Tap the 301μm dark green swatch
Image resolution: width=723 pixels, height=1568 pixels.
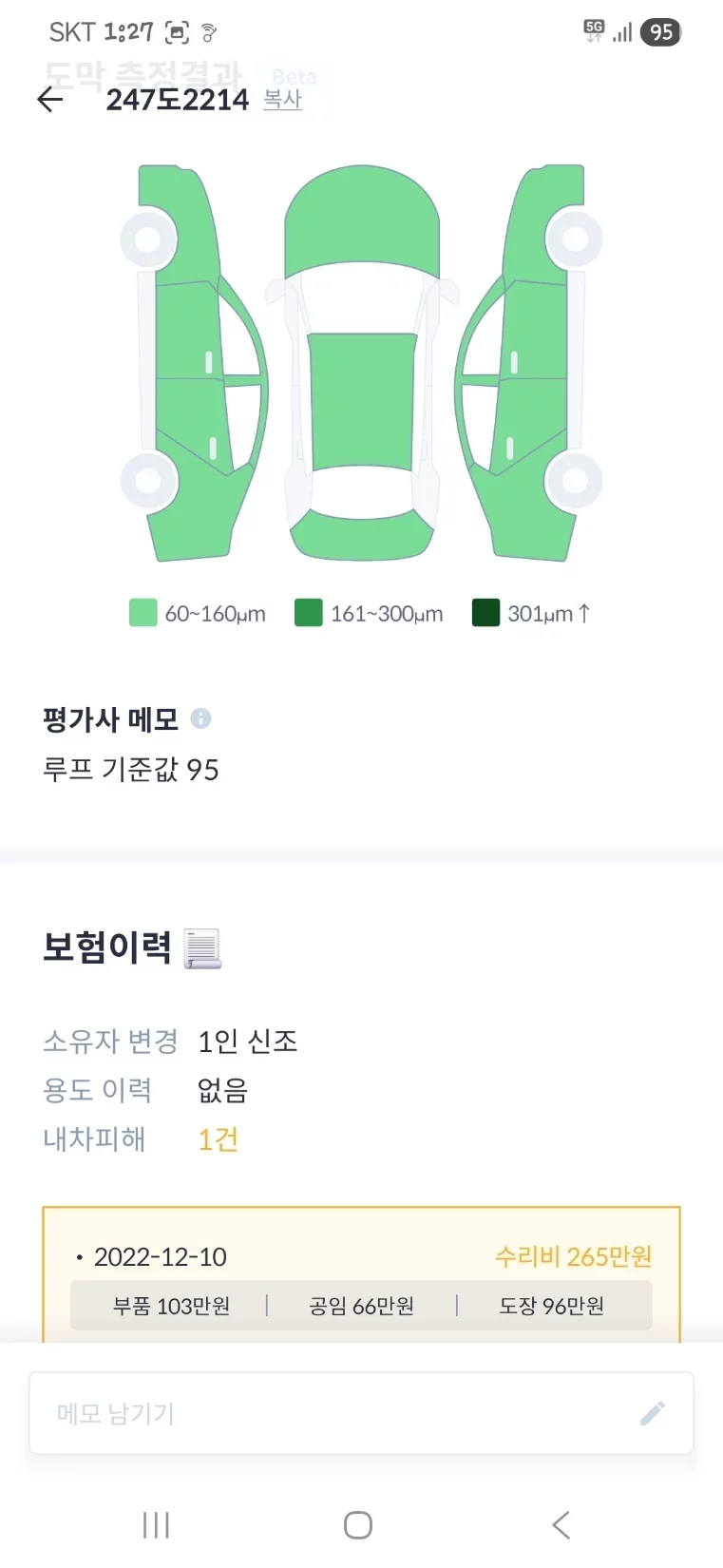click(485, 613)
